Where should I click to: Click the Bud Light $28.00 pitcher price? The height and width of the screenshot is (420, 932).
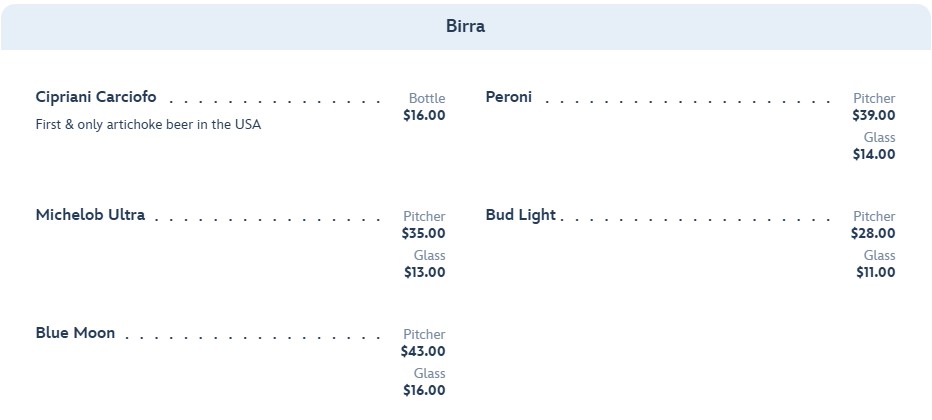click(x=874, y=233)
